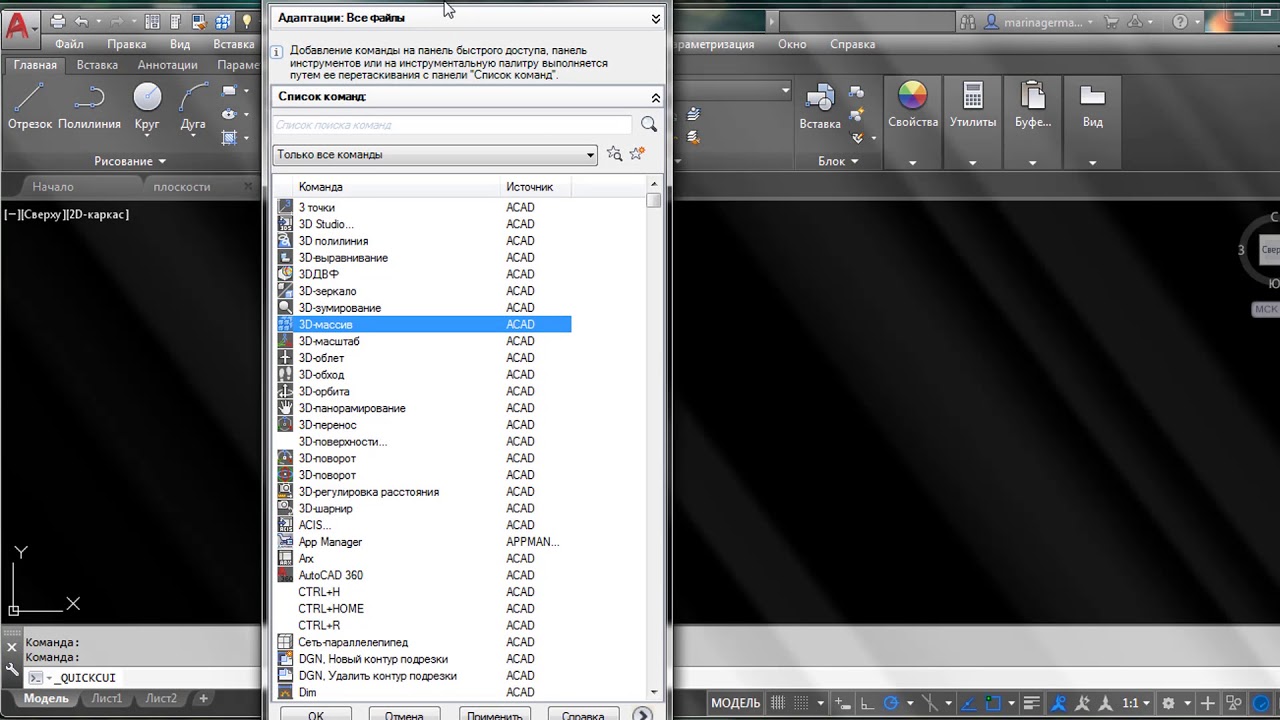Select the Полилиния tool
The image size is (1280, 720).
(89, 106)
